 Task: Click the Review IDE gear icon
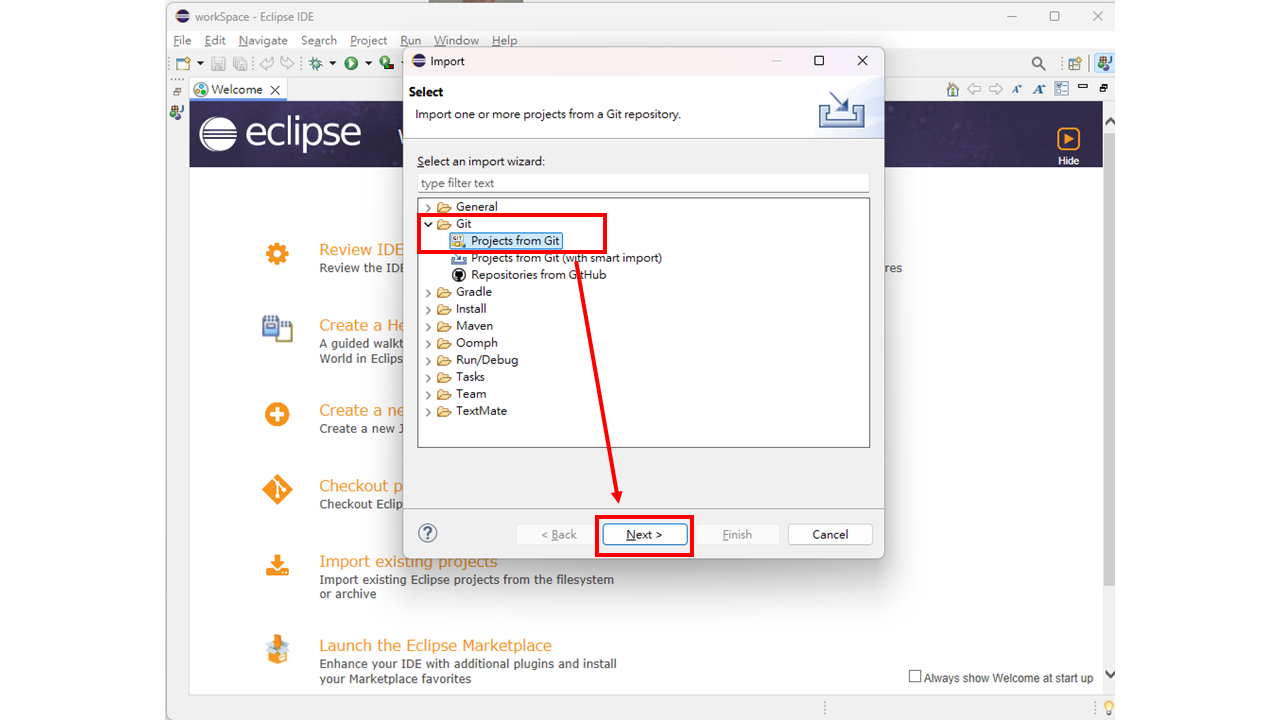click(x=277, y=254)
